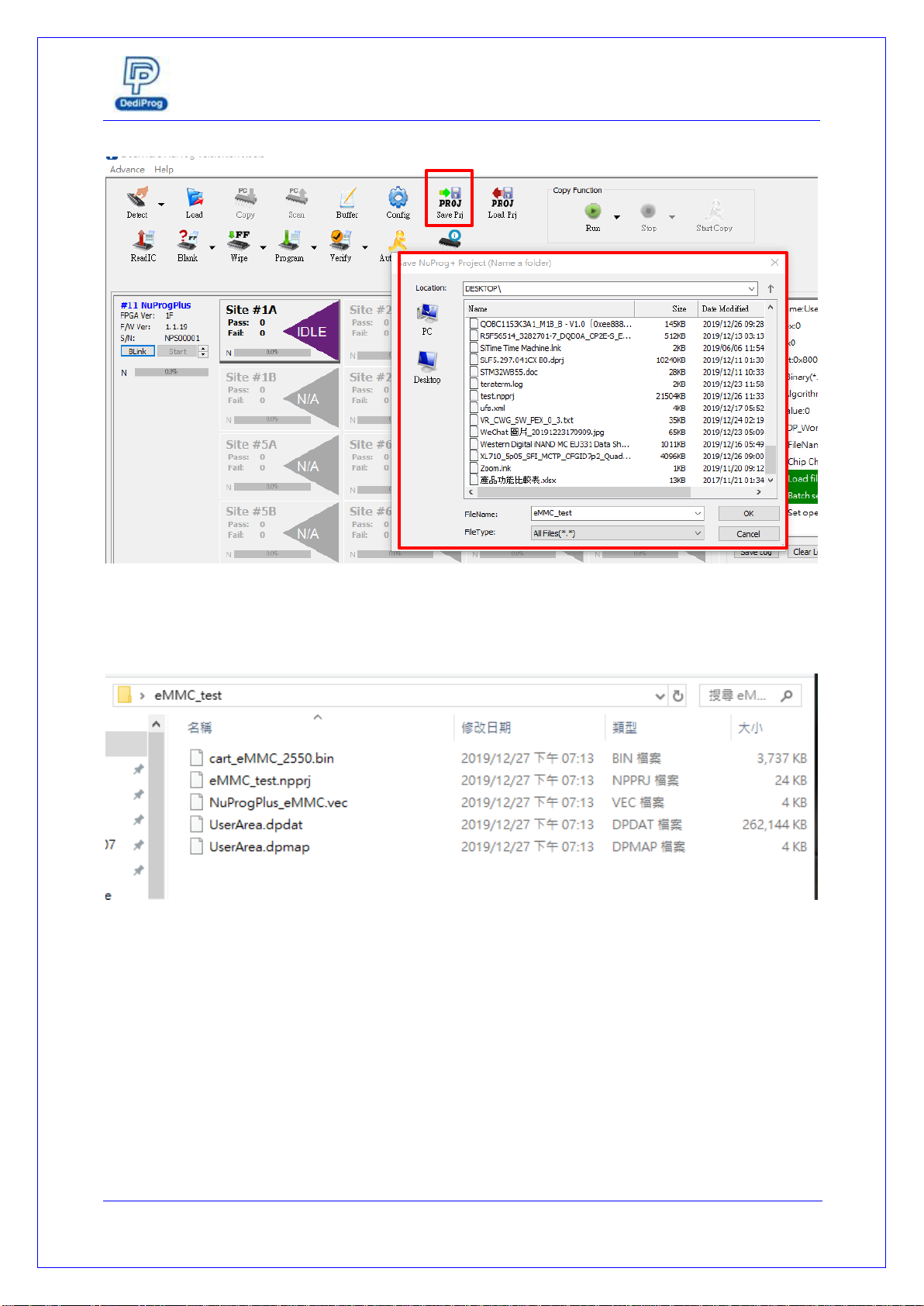This screenshot has height=1306, width=924.
Task: Click the StartCopy icon
Action: click(x=715, y=210)
